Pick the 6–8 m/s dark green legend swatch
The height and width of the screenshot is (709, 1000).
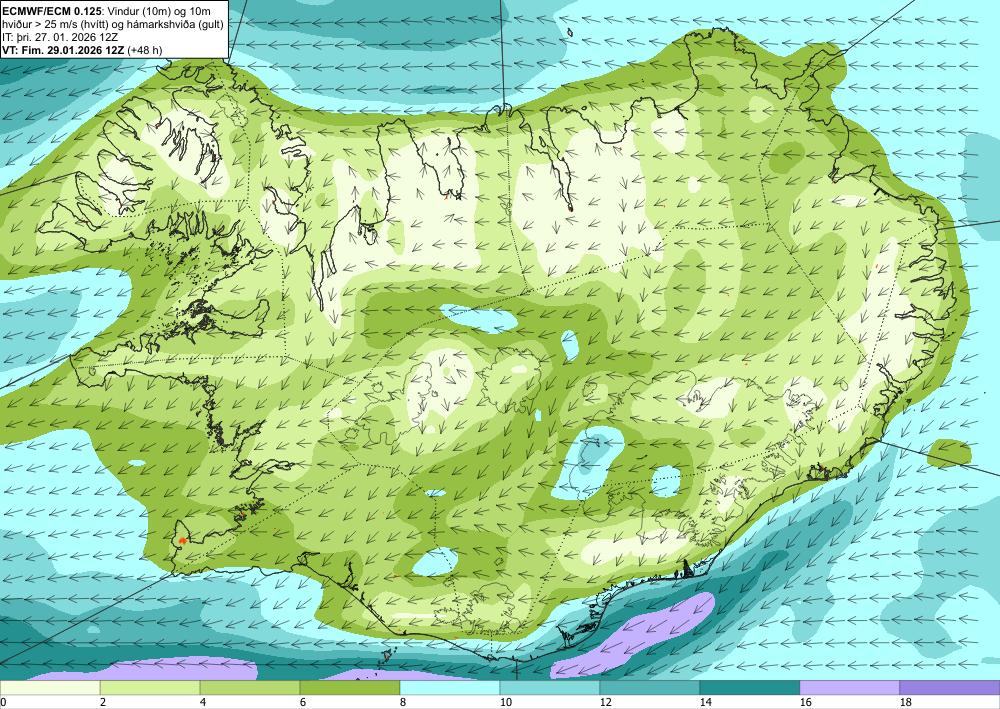(x=349, y=687)
